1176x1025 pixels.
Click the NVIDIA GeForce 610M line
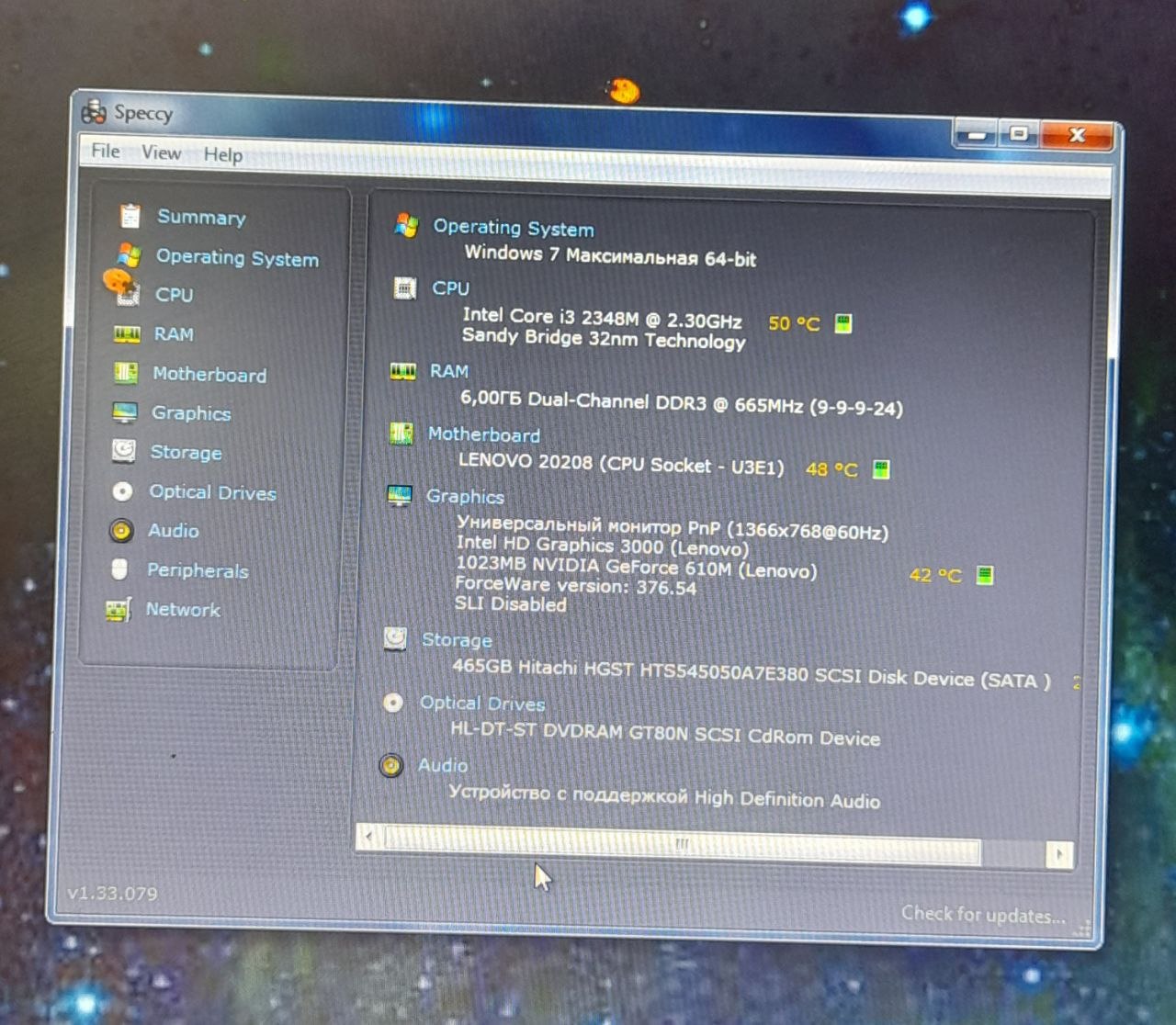[x=636, y=568]
